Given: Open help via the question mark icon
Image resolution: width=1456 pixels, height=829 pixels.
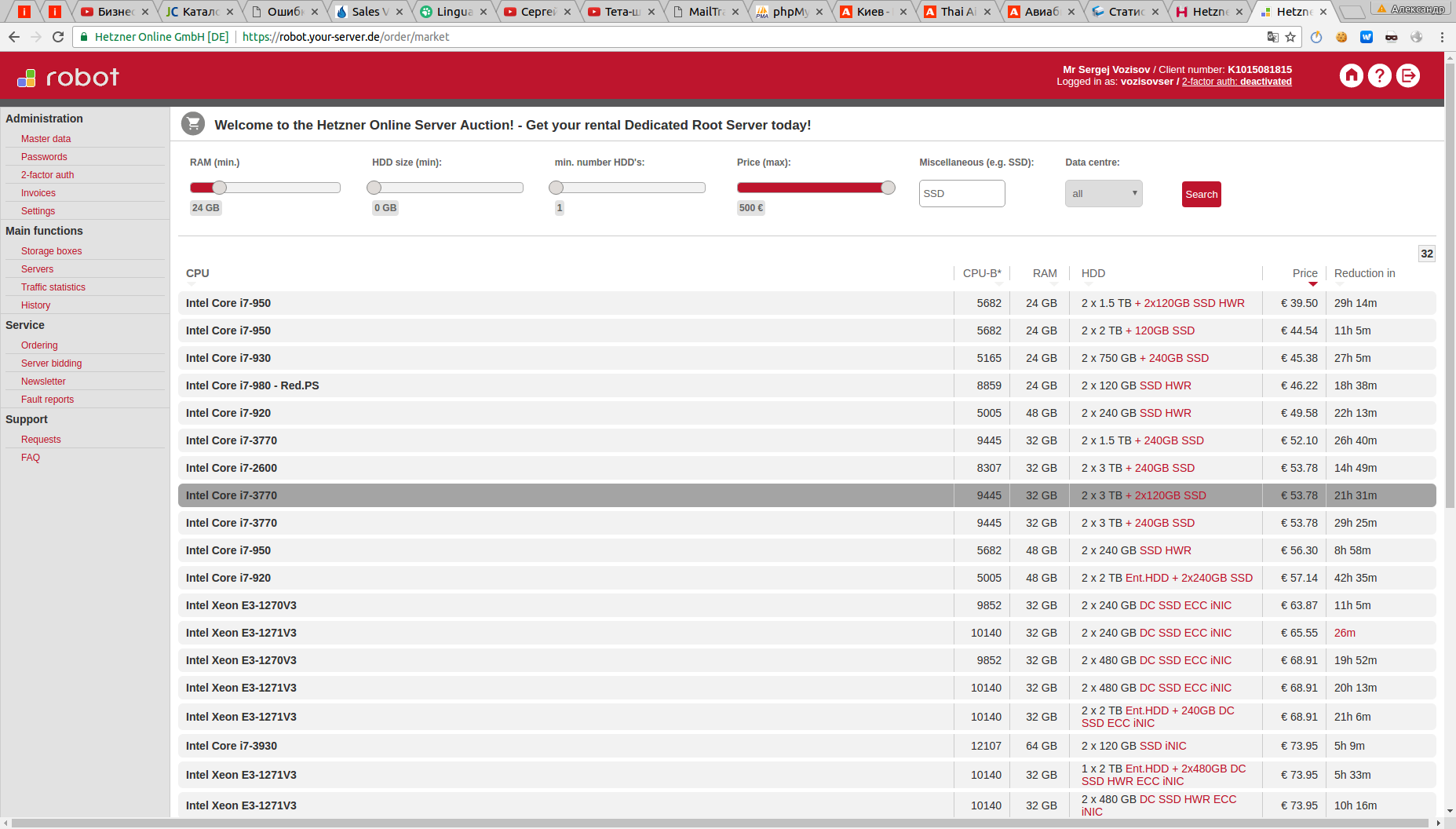Looking at the screenshot, I should pos(1379,76).
